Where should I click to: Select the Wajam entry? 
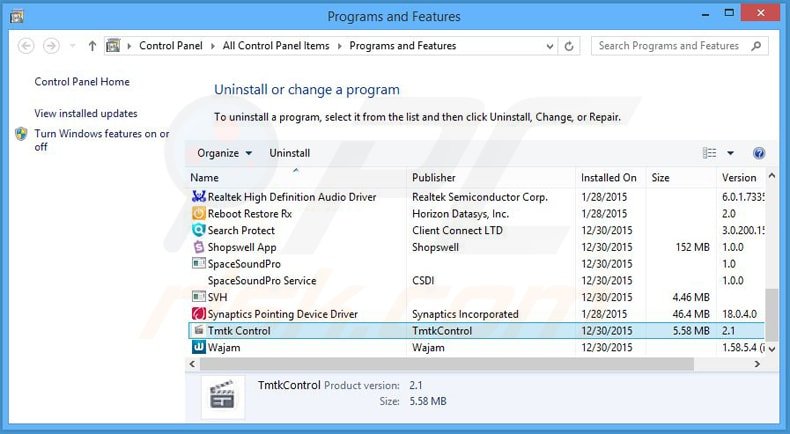476,347
